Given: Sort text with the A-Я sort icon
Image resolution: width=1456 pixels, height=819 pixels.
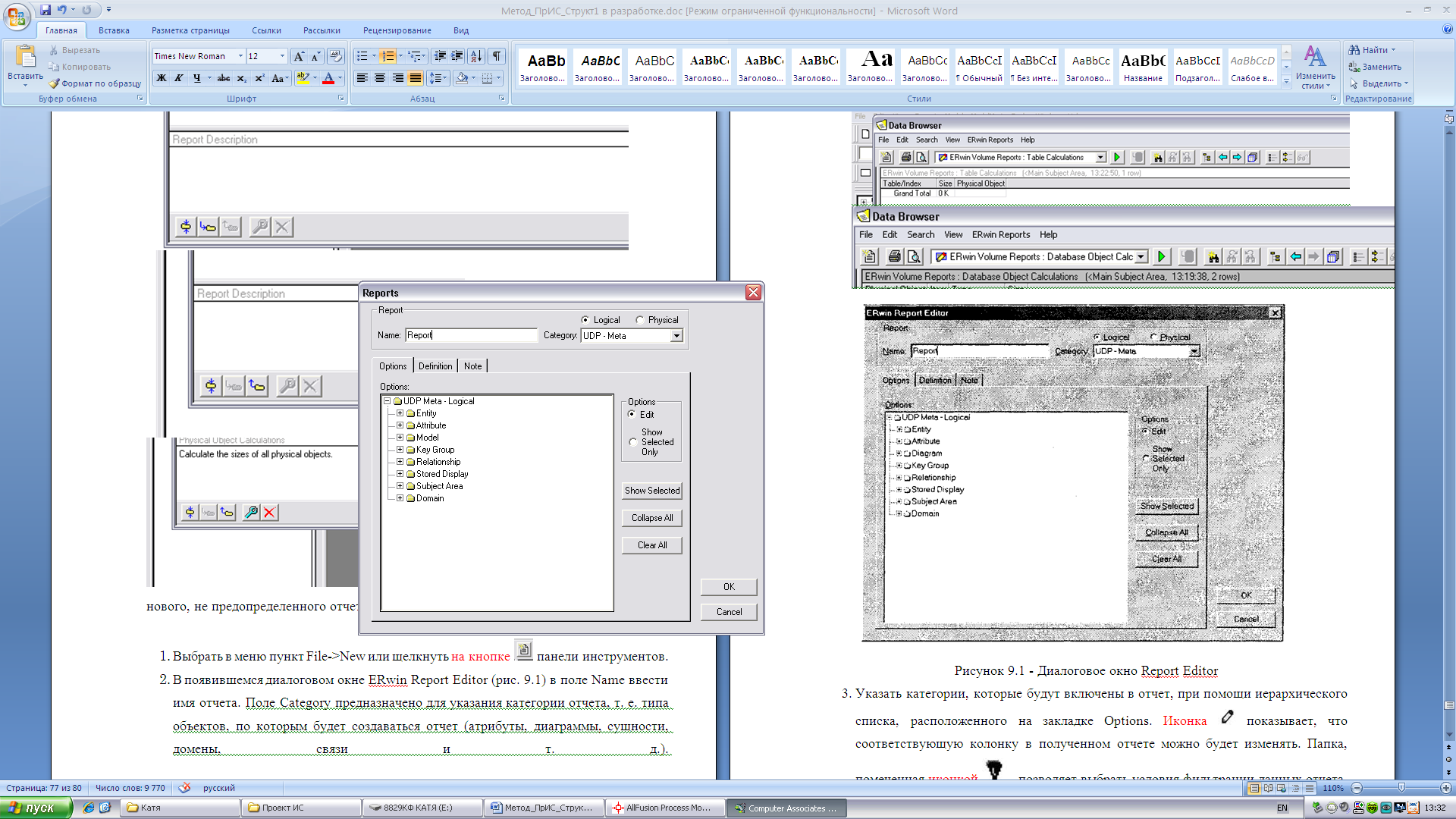Looking at the screenshot, I should tap(476, 56).
